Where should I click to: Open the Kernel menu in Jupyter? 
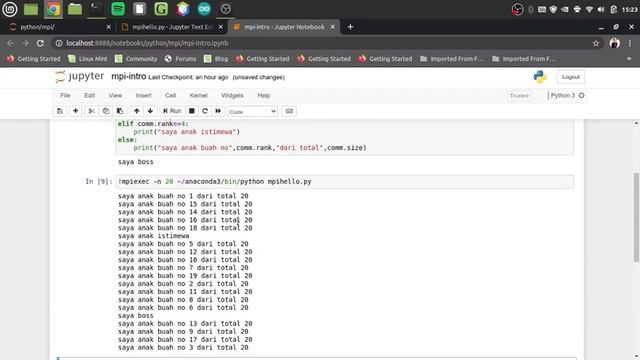[x=198, y=95]
